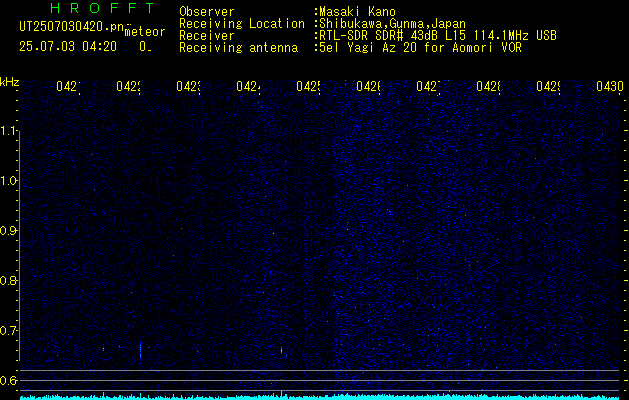
Task: Click the word meteor under the file name
Action: click(x=145, y=32)
